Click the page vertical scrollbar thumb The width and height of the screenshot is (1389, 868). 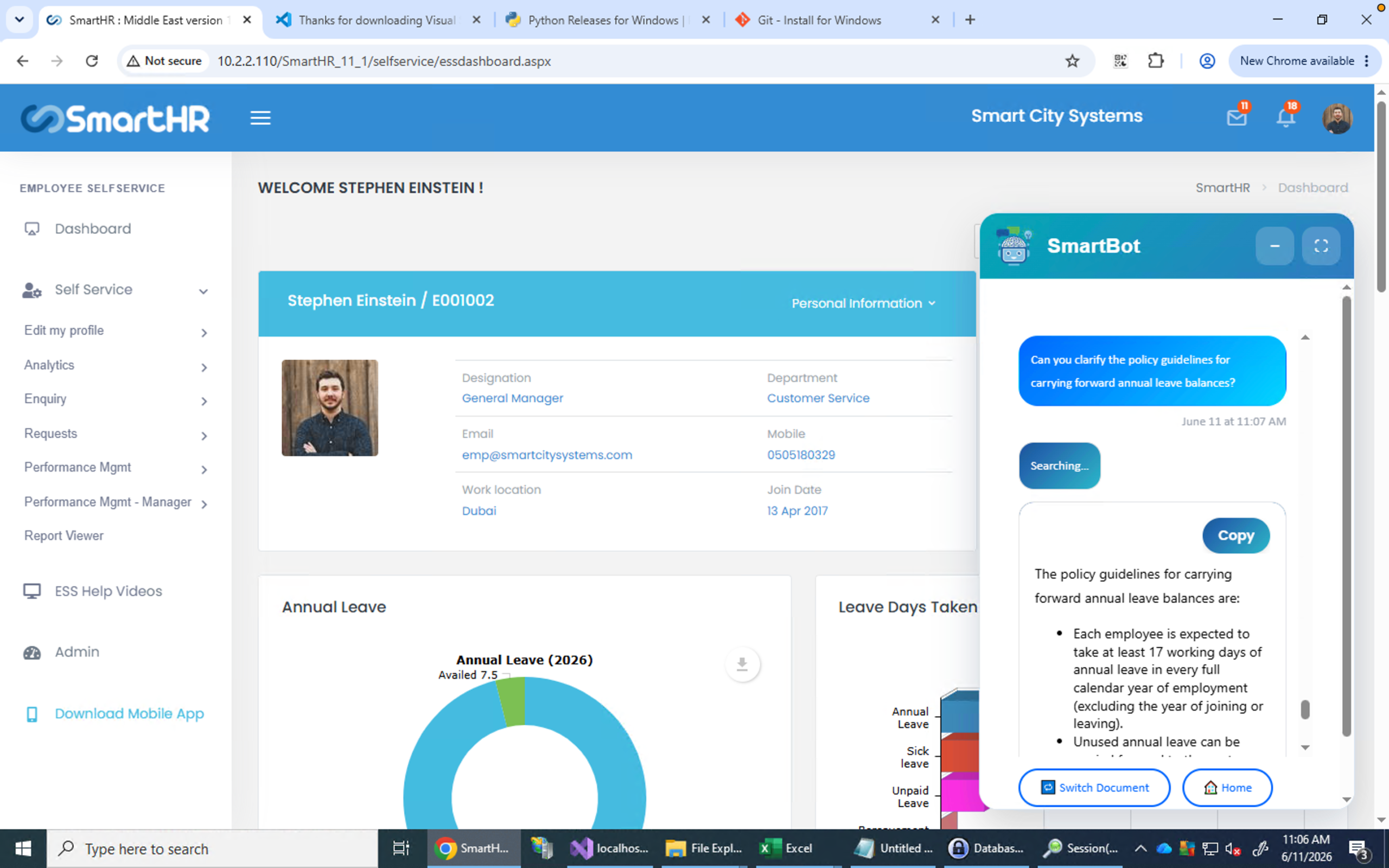1381,197
